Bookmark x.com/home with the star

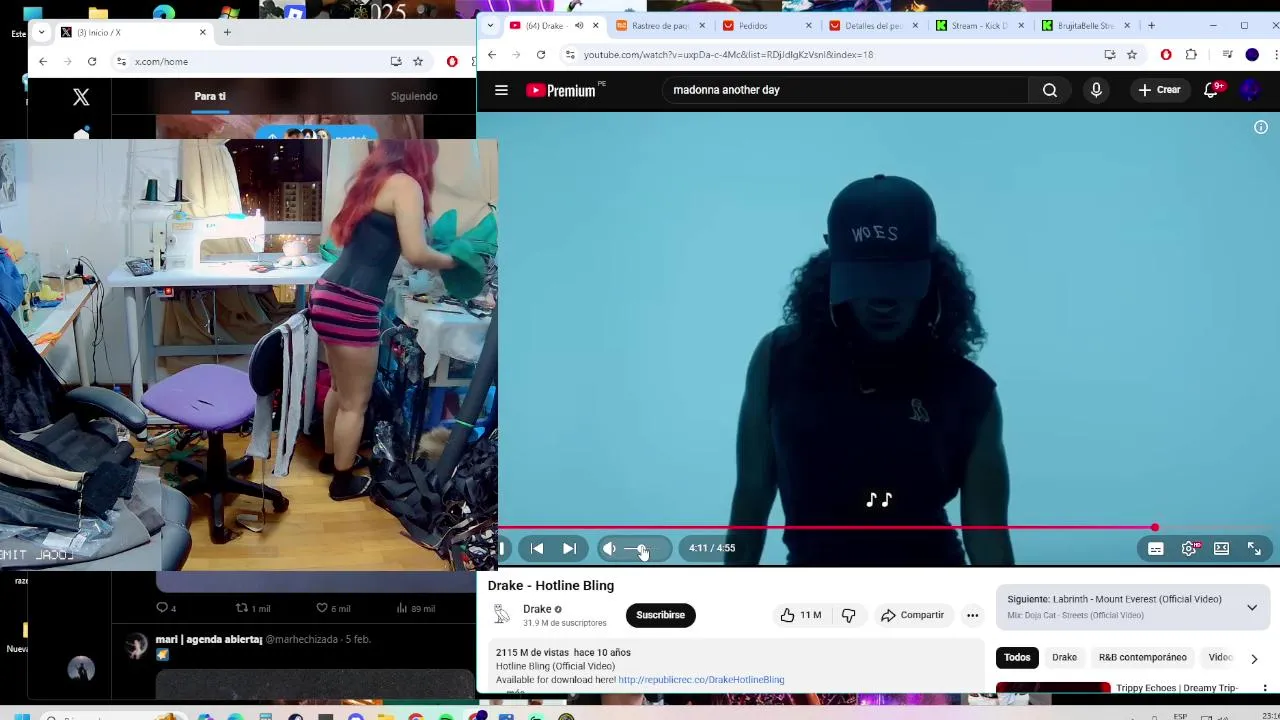418,61
